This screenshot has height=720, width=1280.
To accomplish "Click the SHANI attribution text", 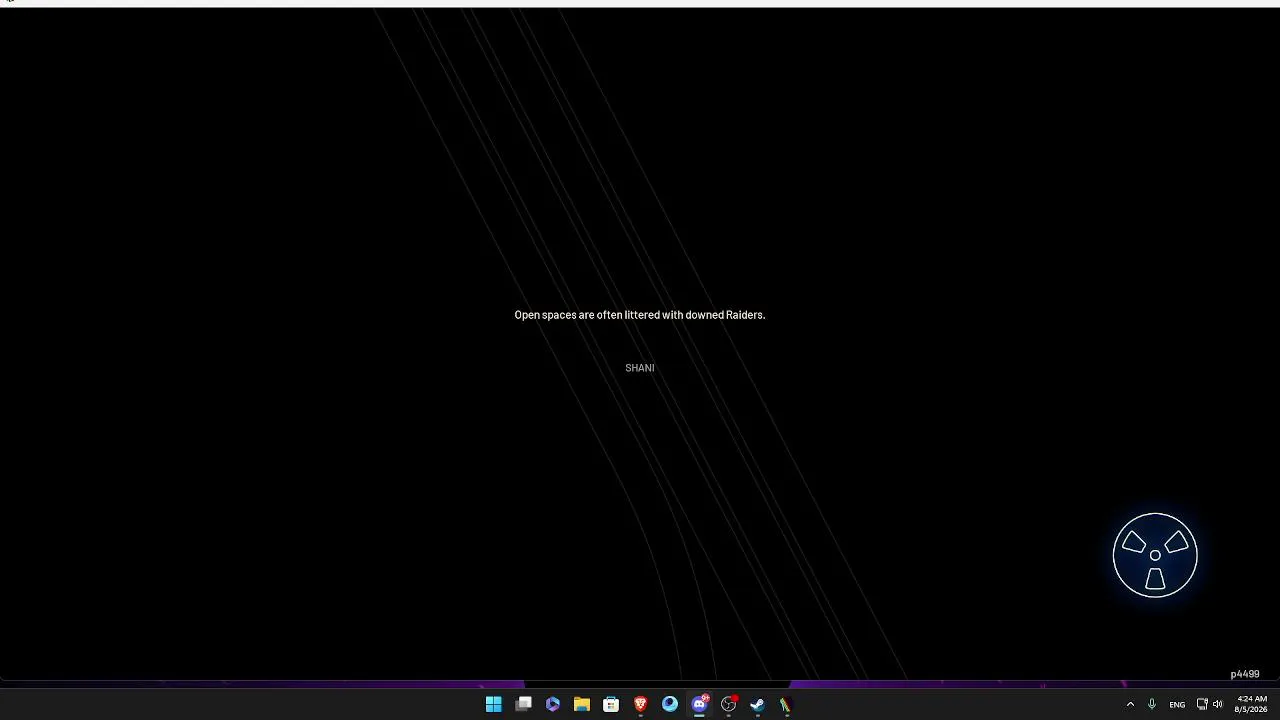I will pyautogui.click(x=640, y=368).
